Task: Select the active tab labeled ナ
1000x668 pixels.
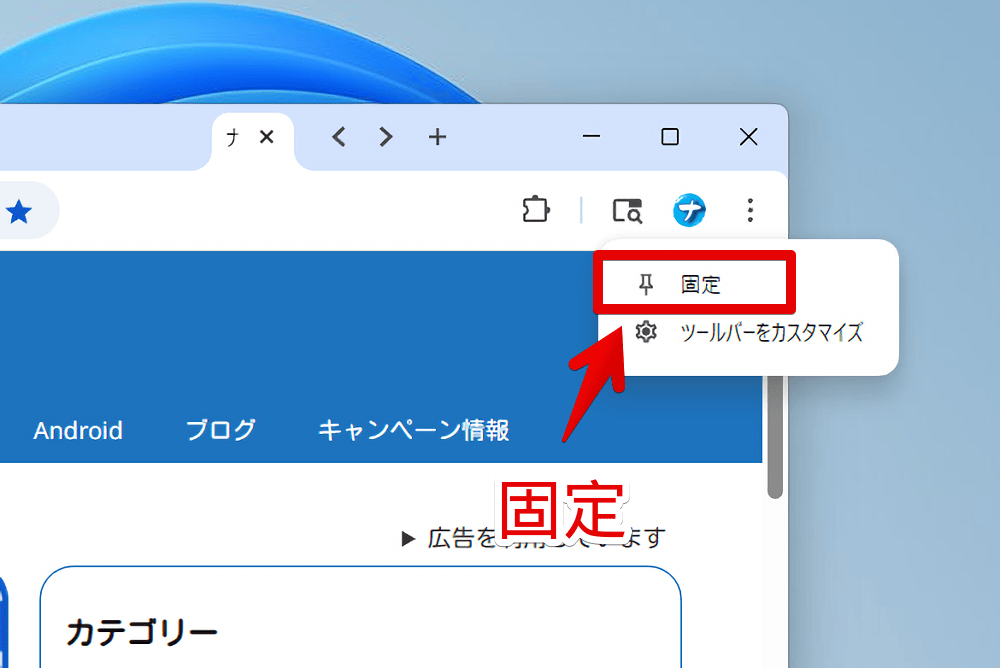Action: tap(233, 137)
